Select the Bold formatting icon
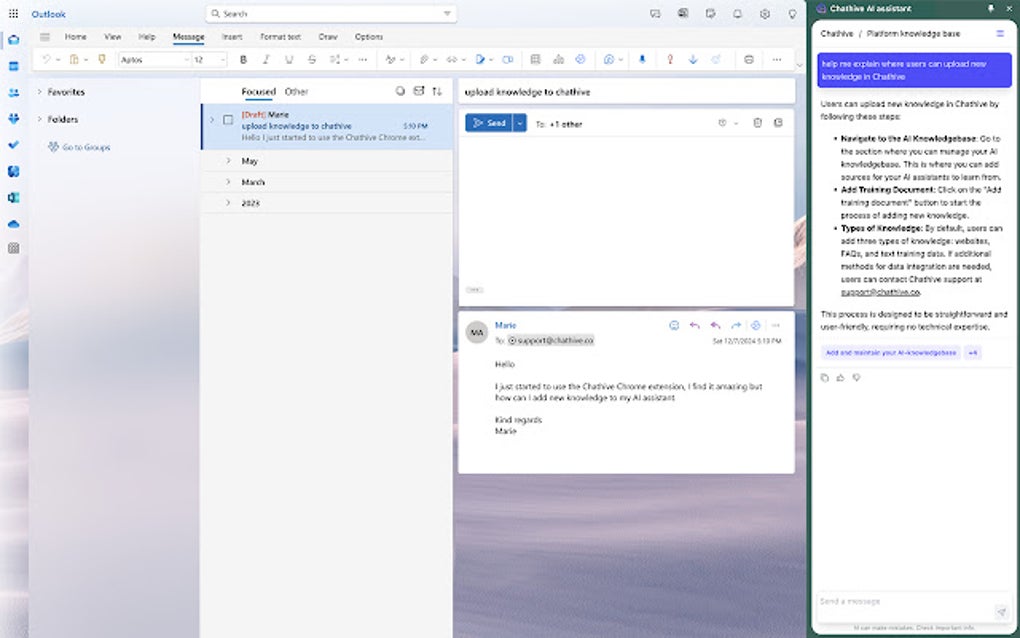Image resolution: width=1020 pixels, height=638 pixels. click(243, 60)
